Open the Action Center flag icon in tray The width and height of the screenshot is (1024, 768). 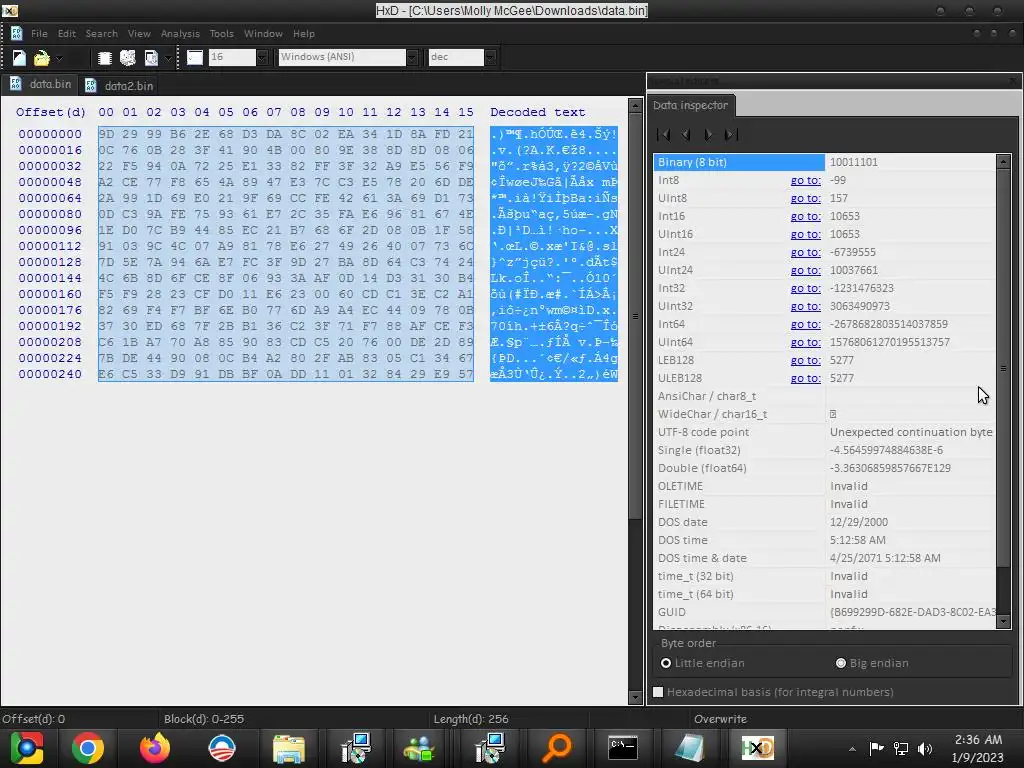pos(876,748)
